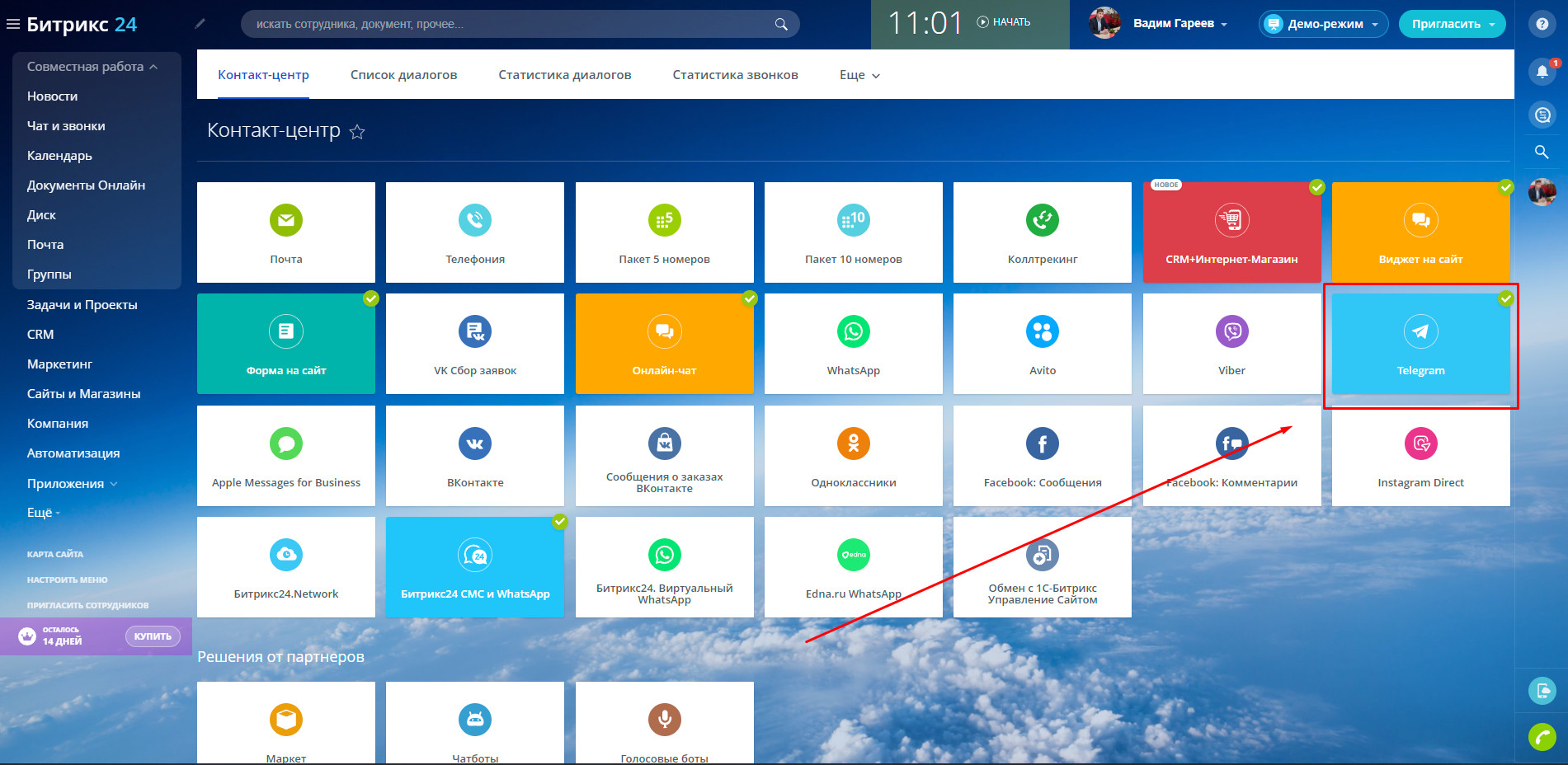1568x765 pixels.
Task: Toggle the hamburger menu icon
Action: [x=13, y=25]
